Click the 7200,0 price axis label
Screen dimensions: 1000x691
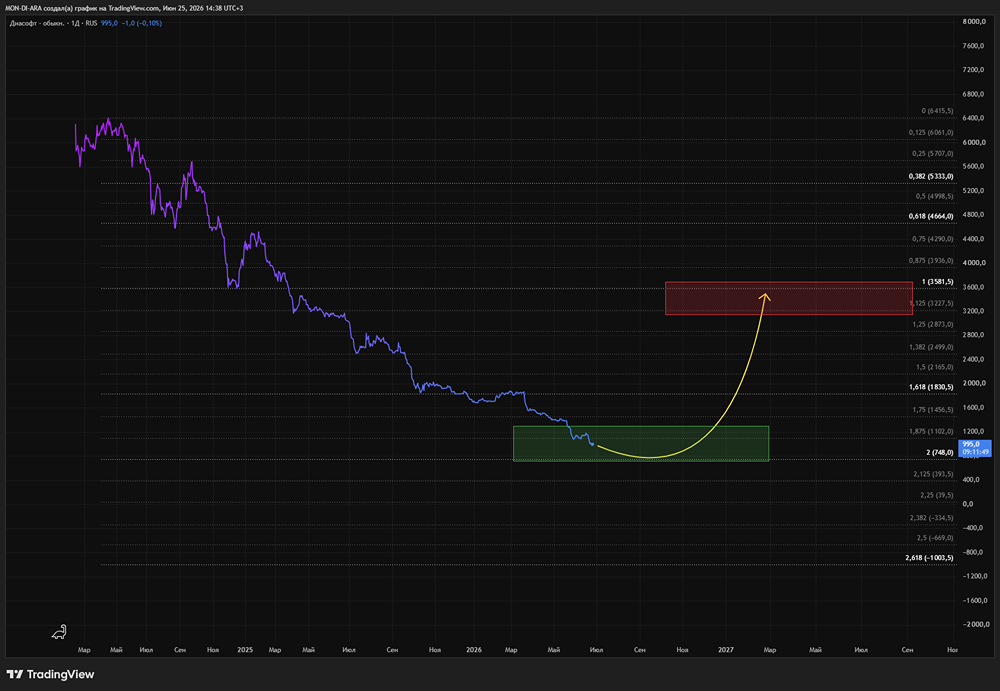coord(974,70)
